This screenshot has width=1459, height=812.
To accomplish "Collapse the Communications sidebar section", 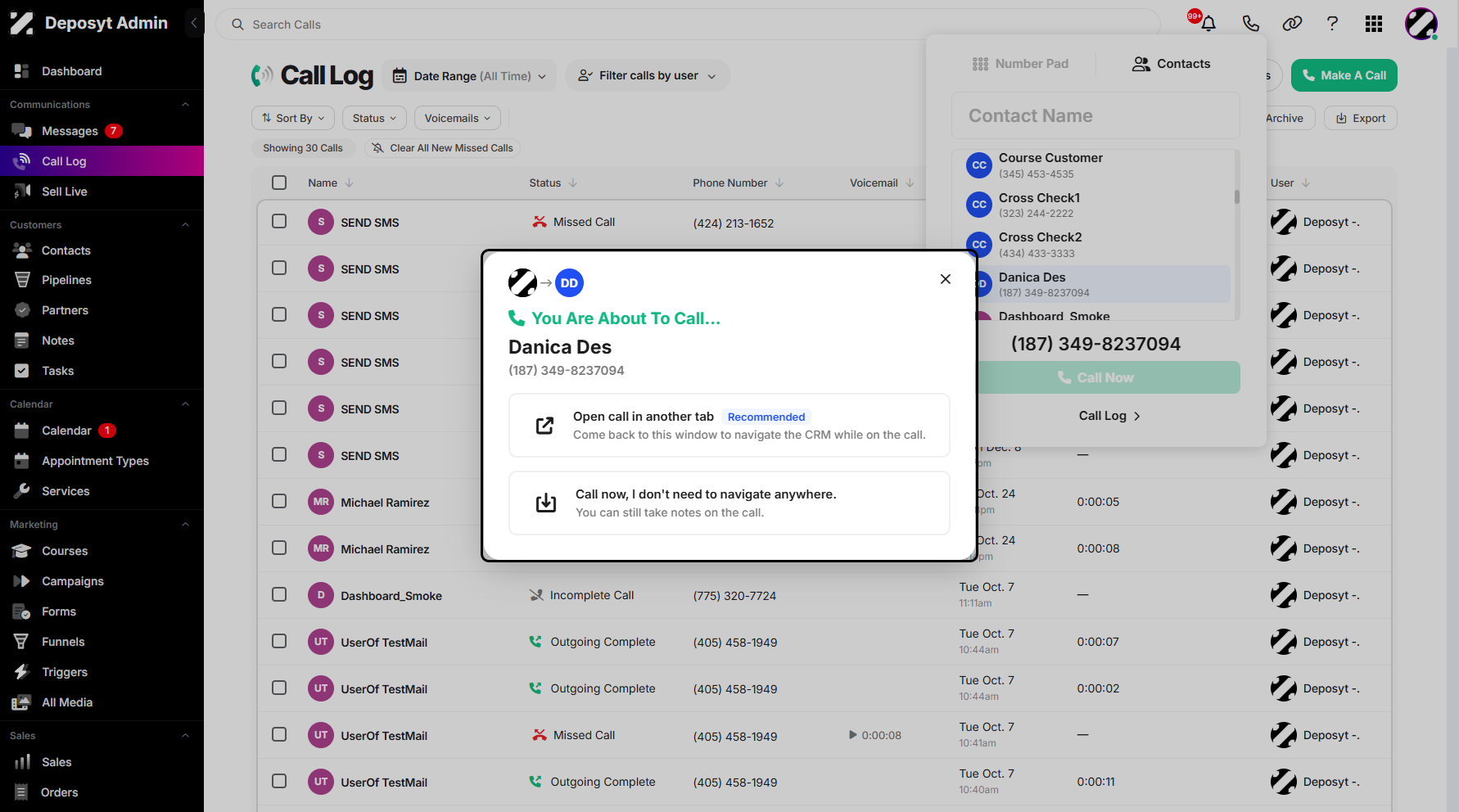I will (185, 105).
